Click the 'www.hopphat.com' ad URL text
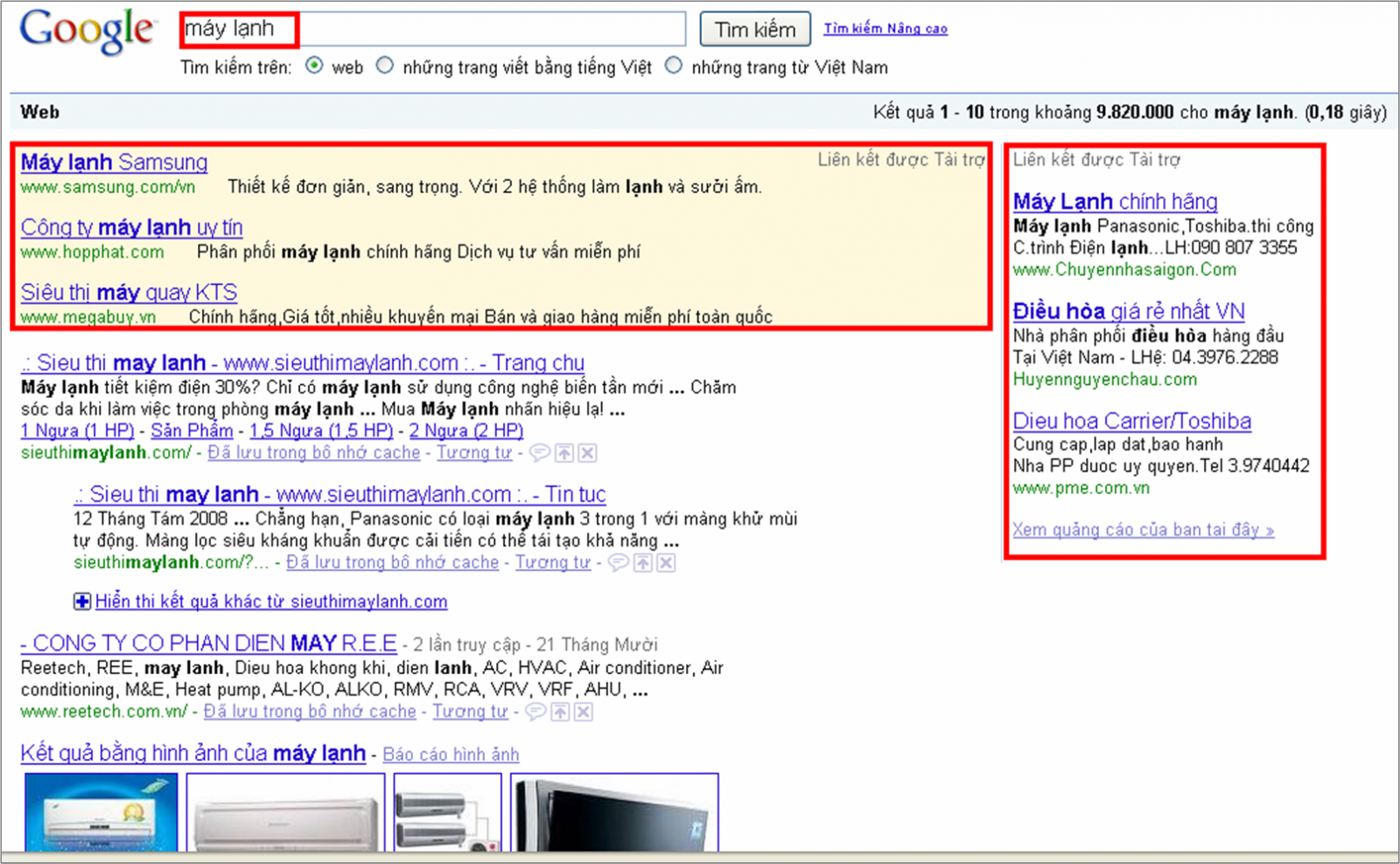1400x864 pixels. pyautogui.click(x=92, y=253)
